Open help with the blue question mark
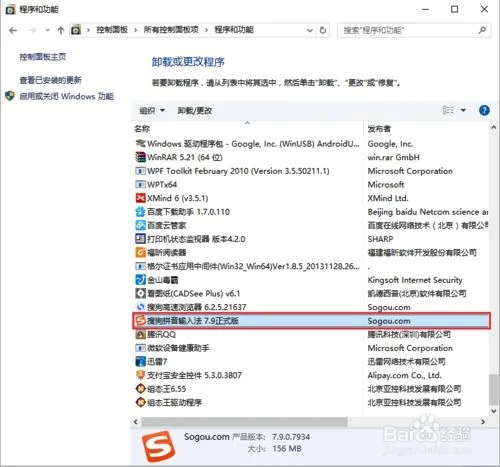 coord(484,110)
